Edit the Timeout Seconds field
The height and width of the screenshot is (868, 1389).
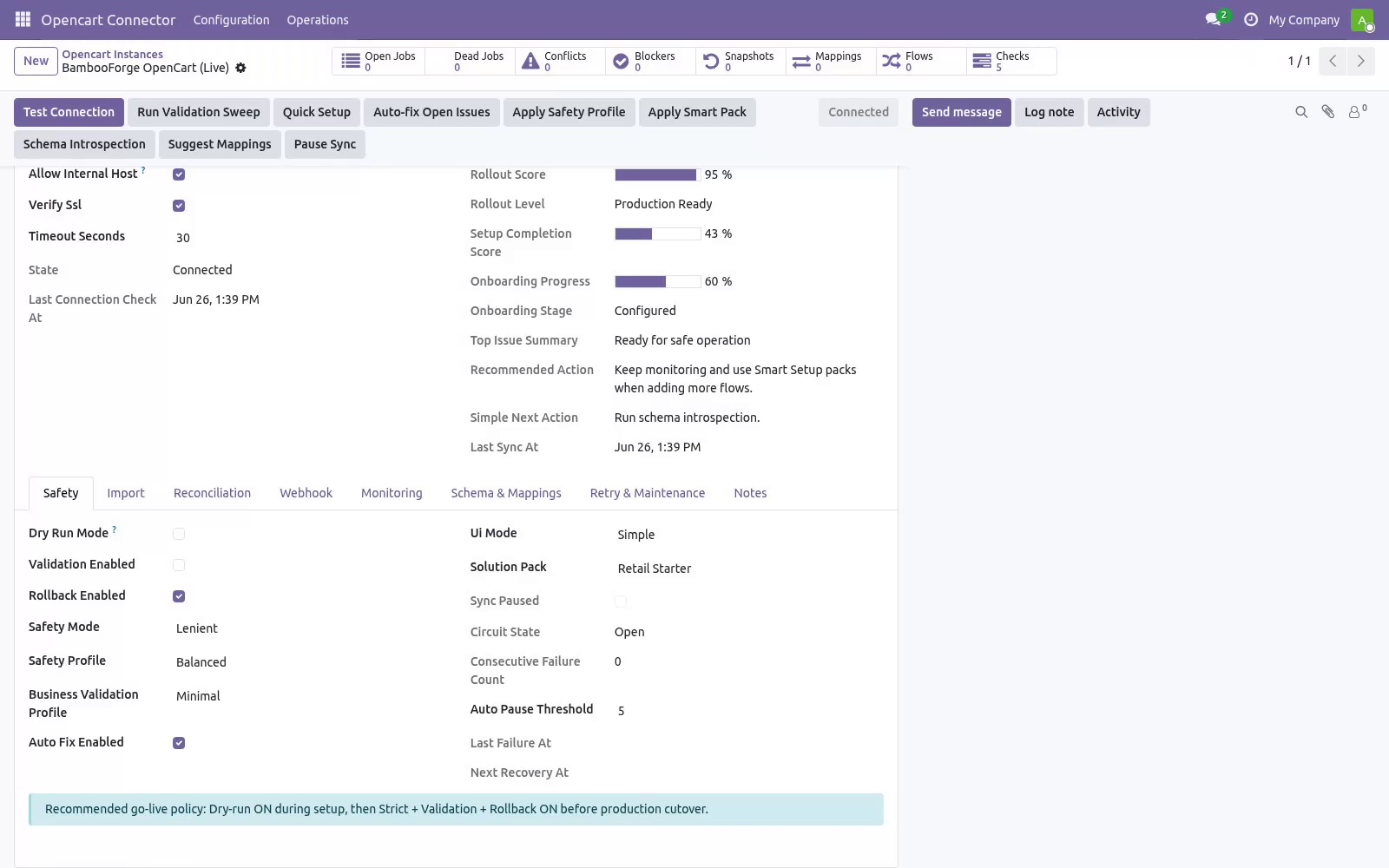tap(306, 238)
